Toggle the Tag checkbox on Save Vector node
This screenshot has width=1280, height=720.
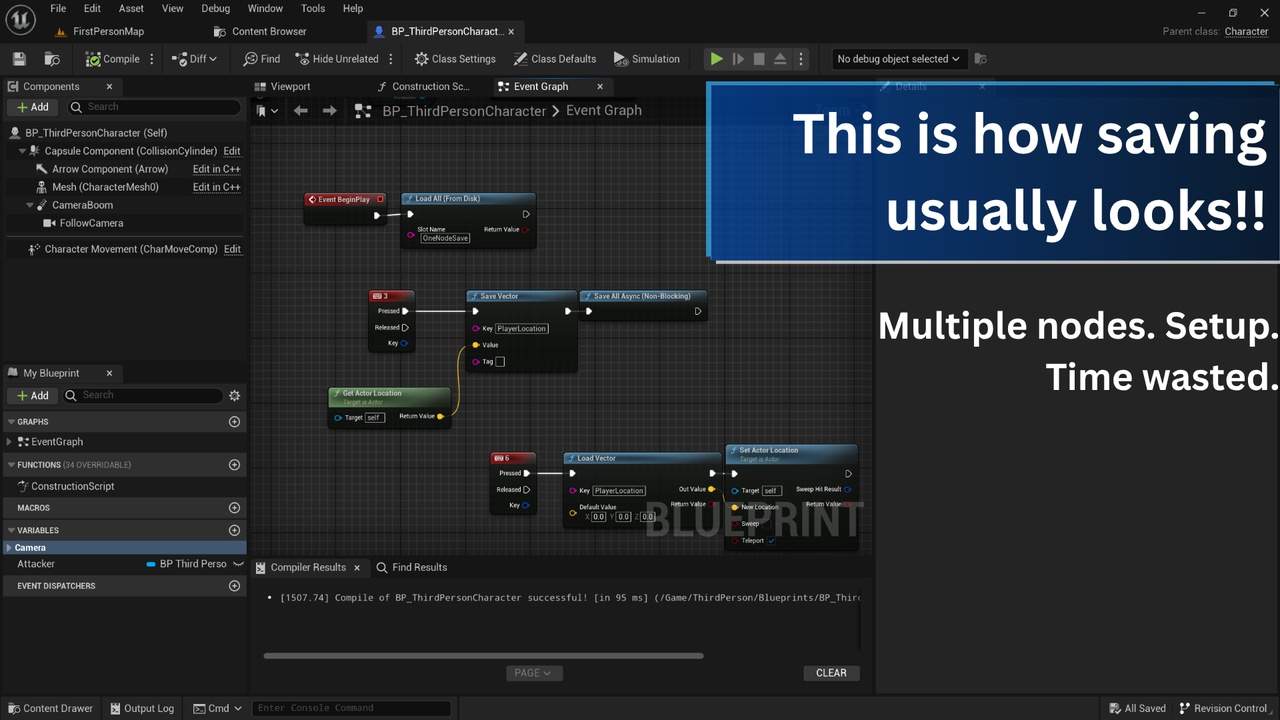tap(500, 362)
